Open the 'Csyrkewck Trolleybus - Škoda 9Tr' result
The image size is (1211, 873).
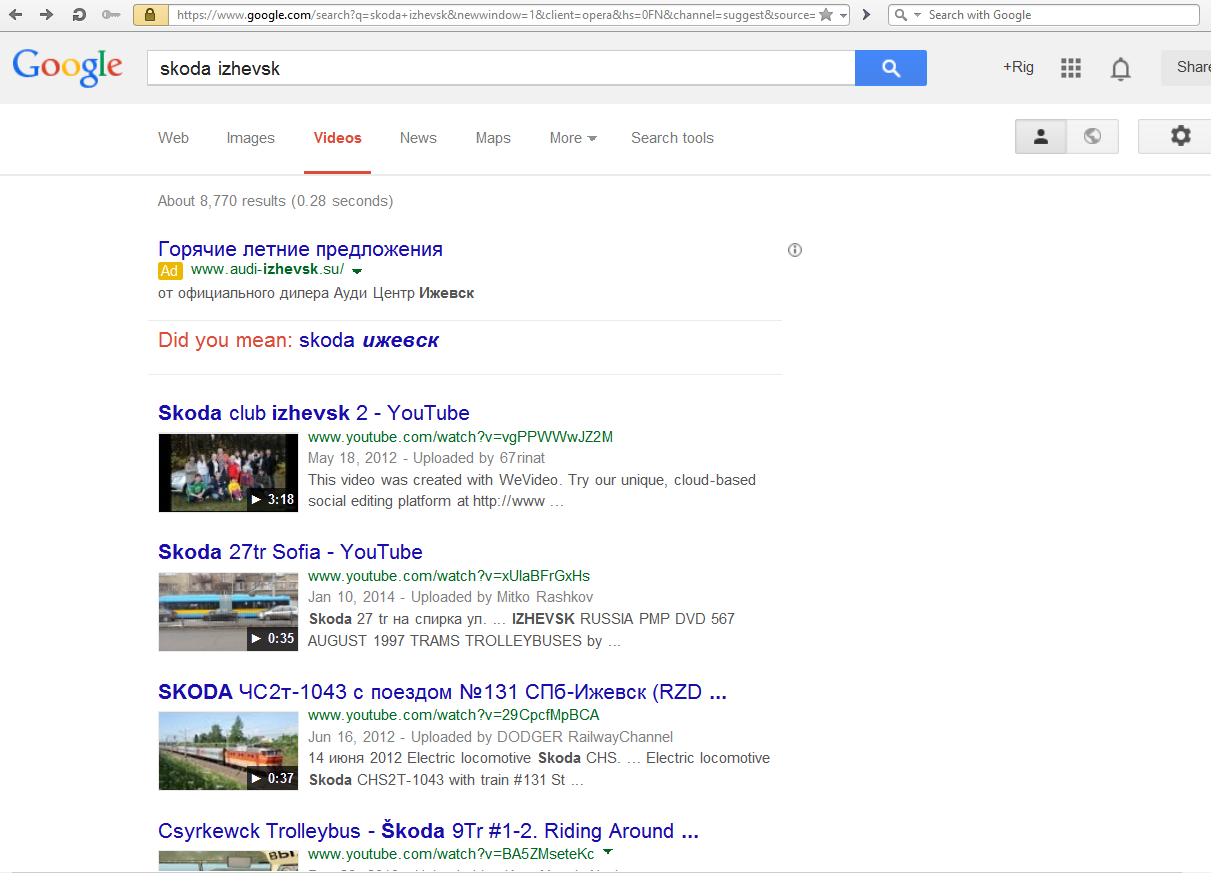coord(428,831)
